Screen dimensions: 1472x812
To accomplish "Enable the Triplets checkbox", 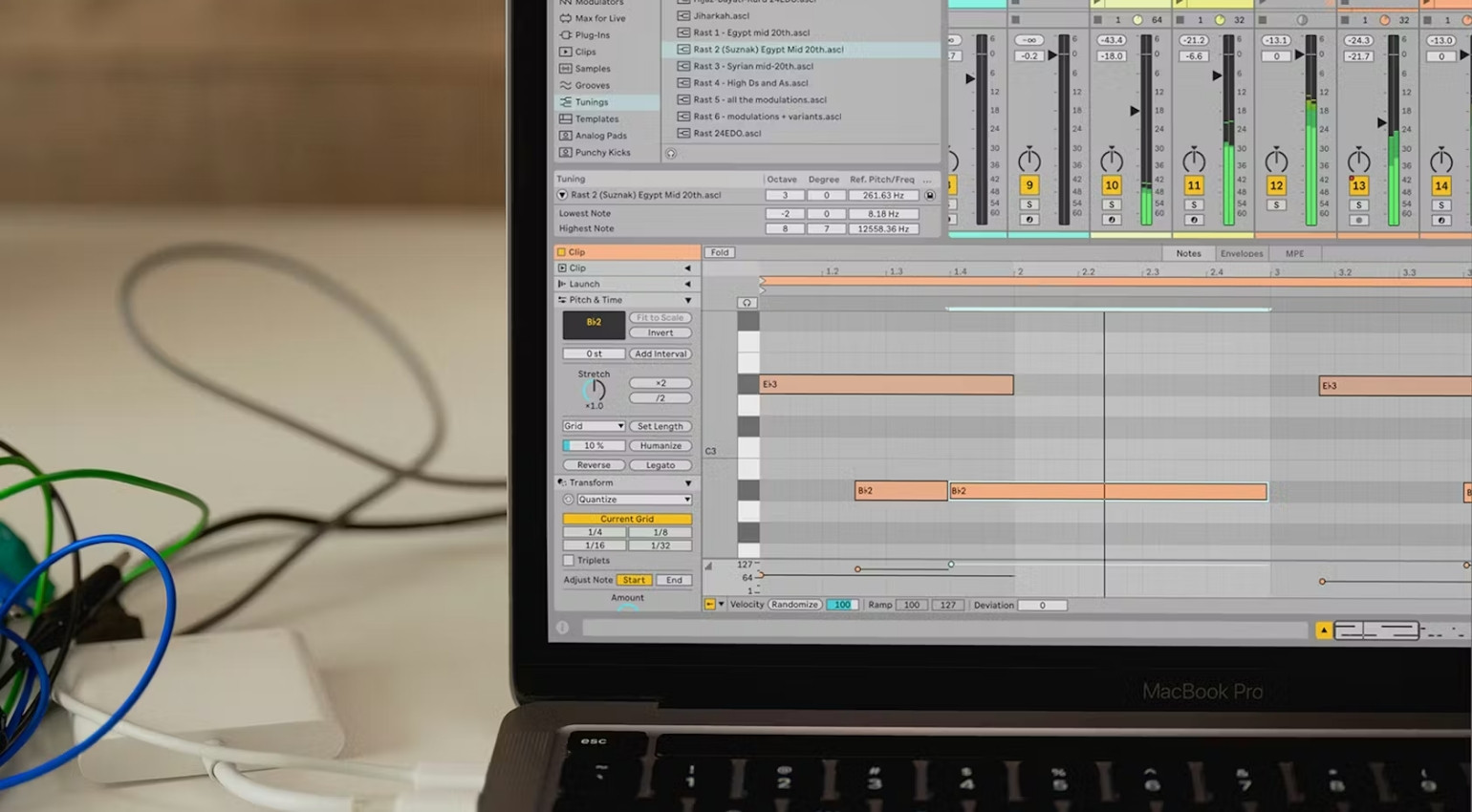I will [x=569, y=561].
